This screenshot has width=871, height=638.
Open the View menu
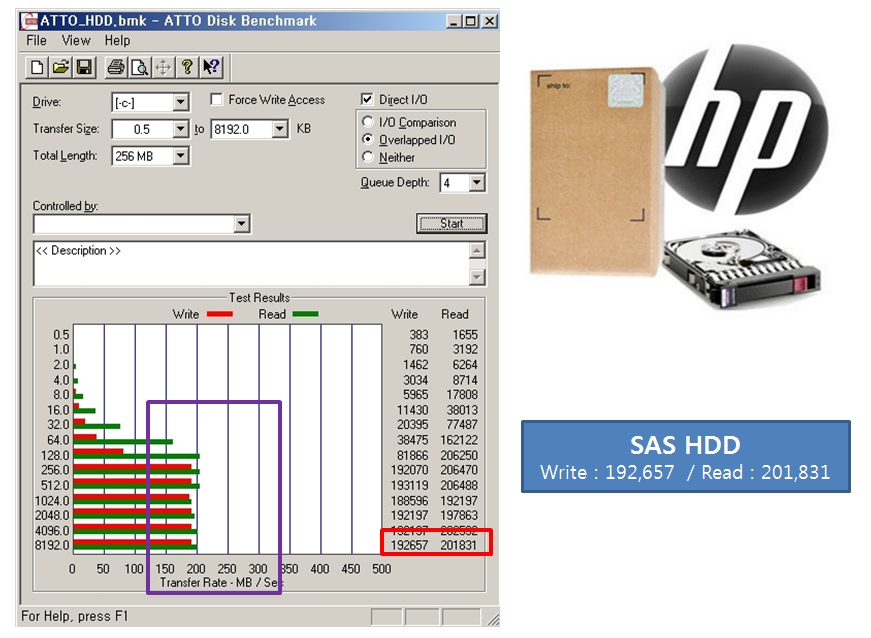76,41
